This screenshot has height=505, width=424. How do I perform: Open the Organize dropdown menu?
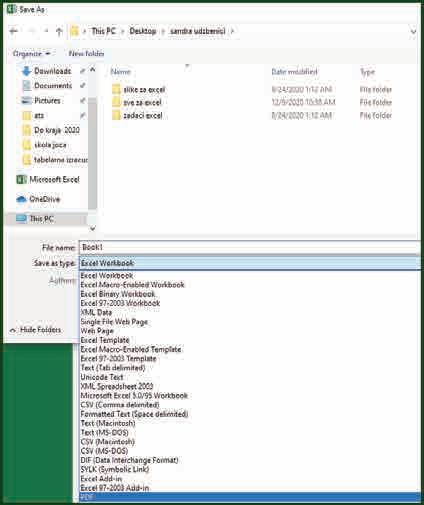click(x=31, y=54)
